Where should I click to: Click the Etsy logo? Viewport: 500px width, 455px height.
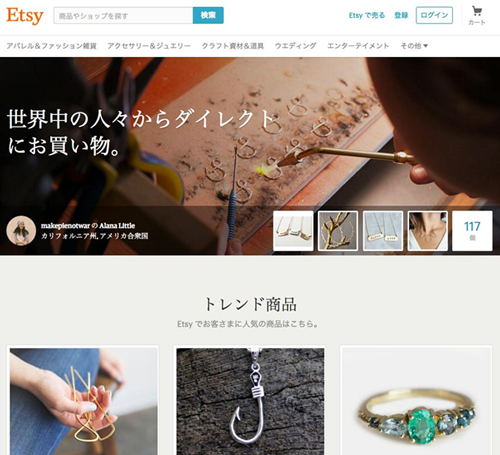(25, 16)
